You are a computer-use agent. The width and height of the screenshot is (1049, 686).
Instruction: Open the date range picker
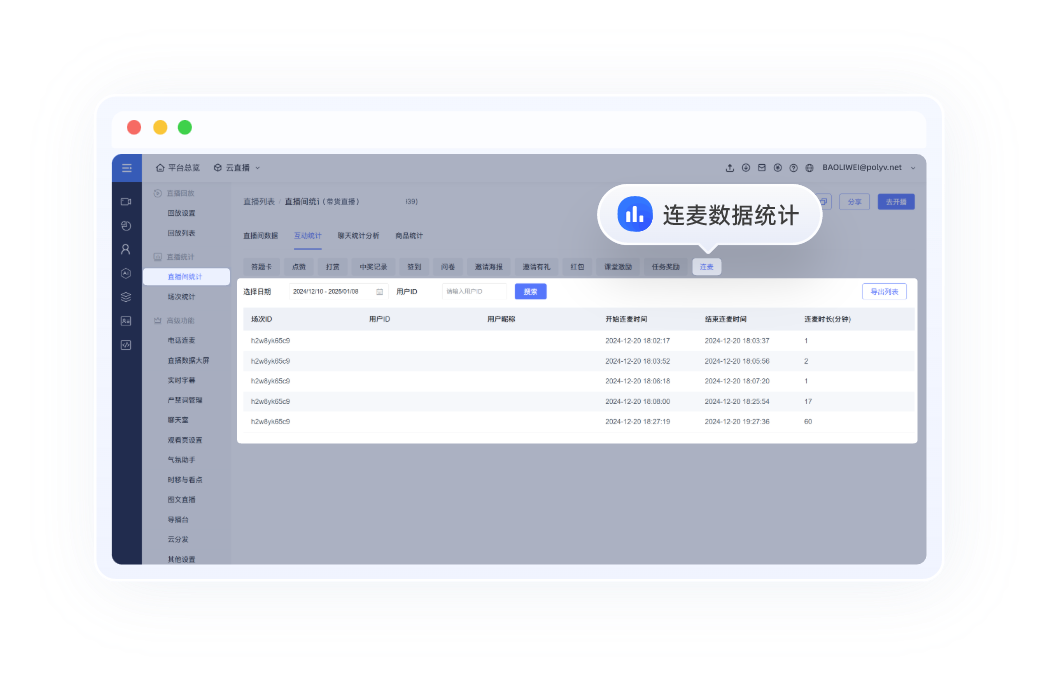(337, 292)
